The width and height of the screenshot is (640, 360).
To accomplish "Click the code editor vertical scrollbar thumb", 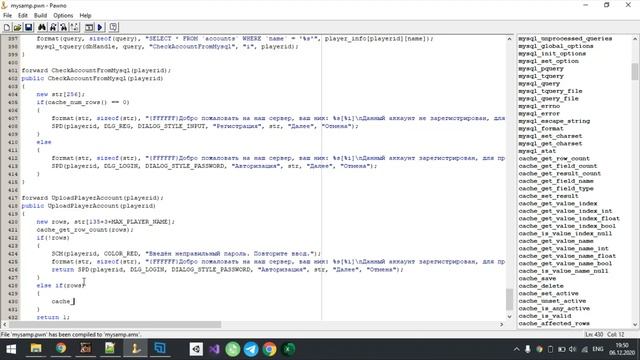I will coord(509,299).
